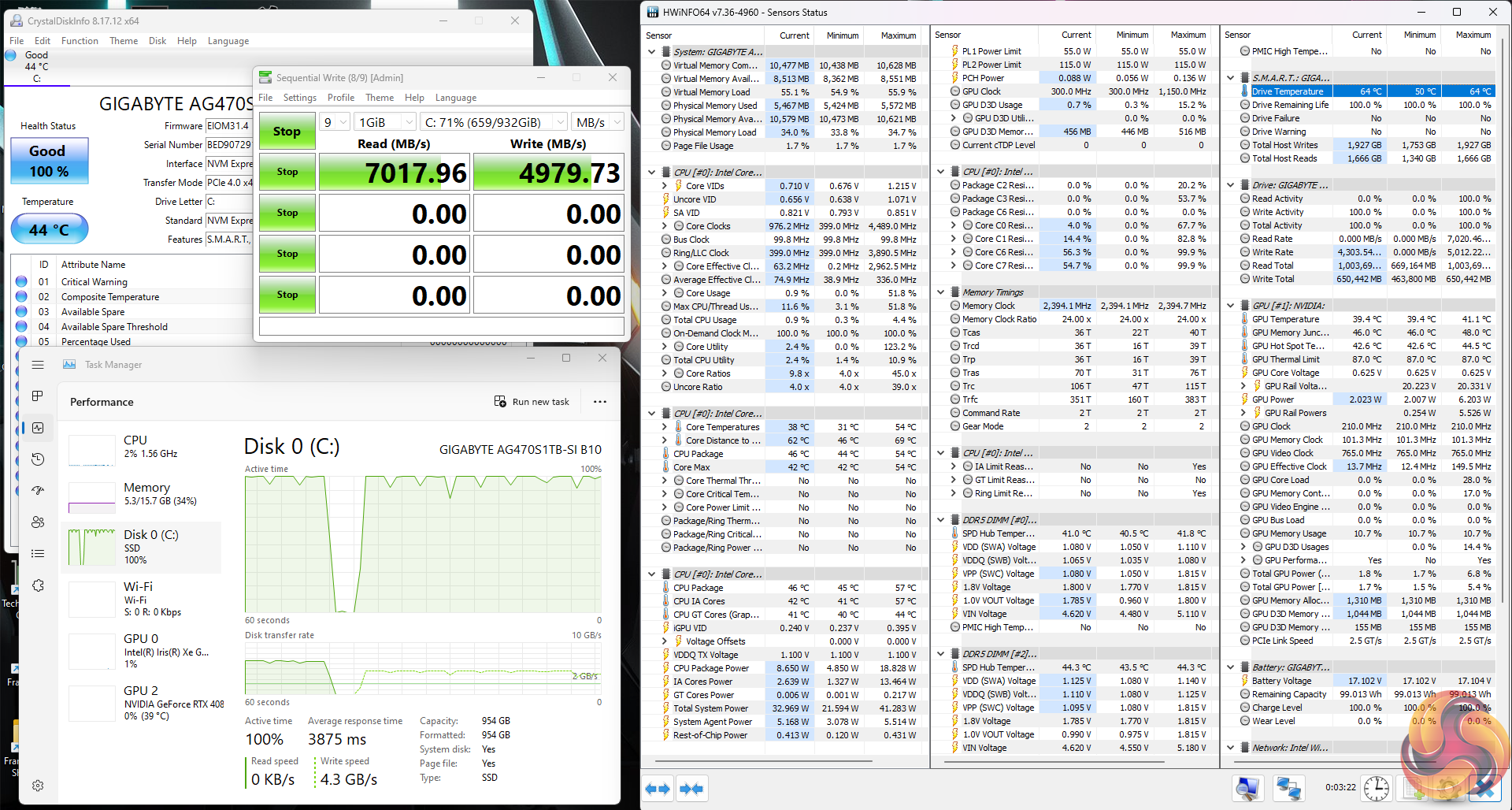Click Run new task button
Screen dimensions: 1512x810
pos(532,402)
